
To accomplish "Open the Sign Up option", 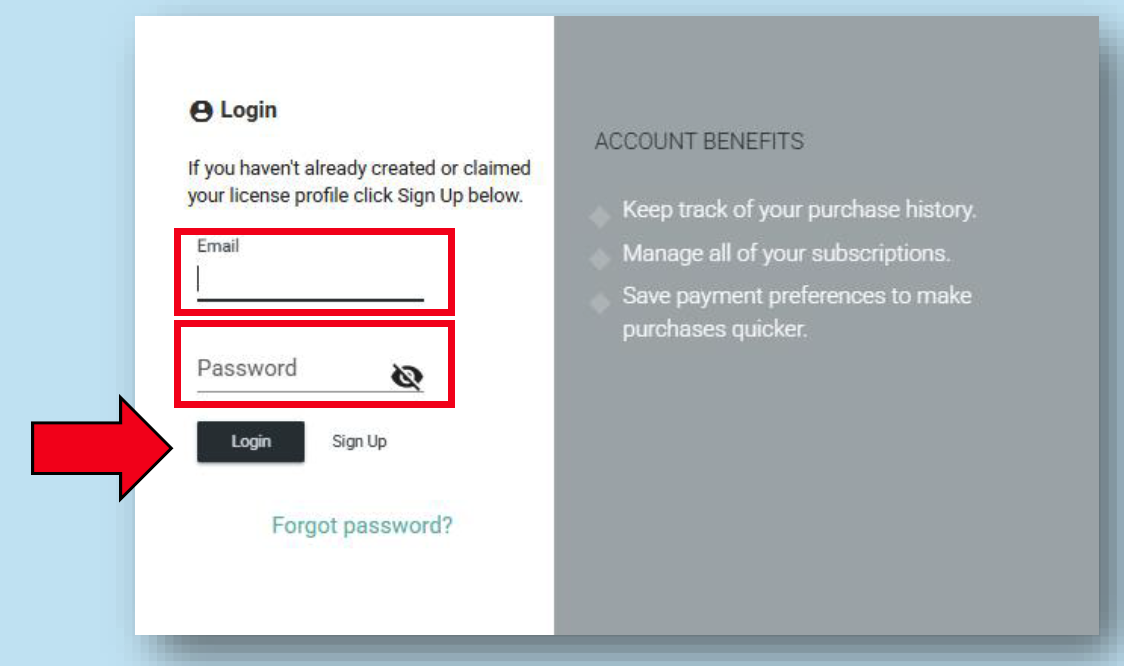I will [359, 442].
